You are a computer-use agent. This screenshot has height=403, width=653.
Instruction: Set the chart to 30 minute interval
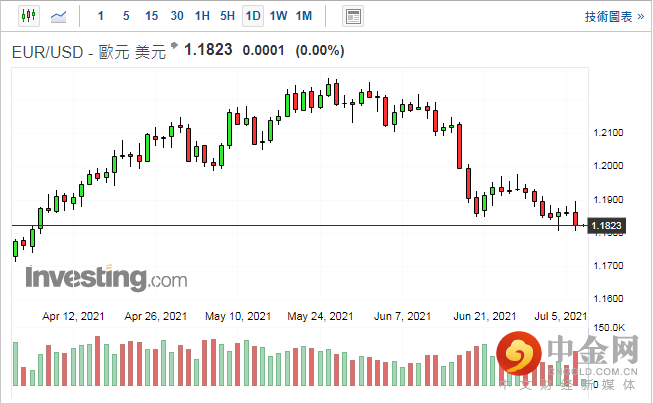point(177,16)
